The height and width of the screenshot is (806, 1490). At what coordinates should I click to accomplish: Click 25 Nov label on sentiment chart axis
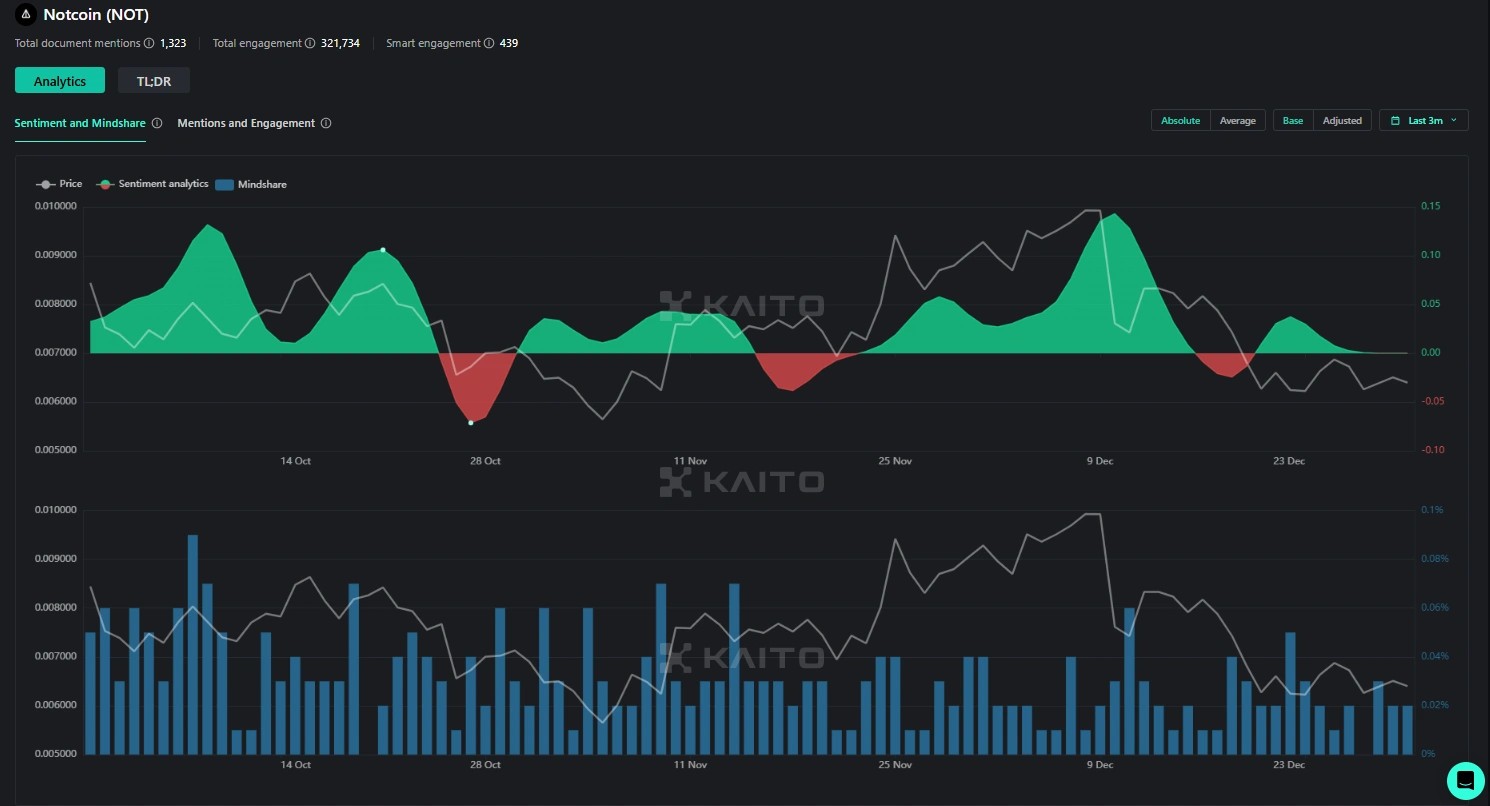coord(895,461)
